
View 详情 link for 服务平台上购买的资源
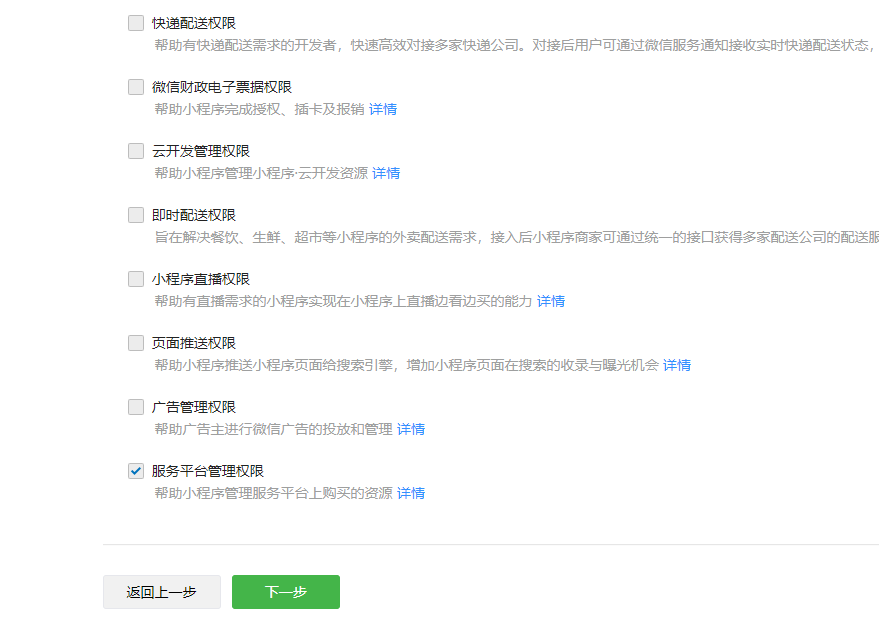(411, 493)
